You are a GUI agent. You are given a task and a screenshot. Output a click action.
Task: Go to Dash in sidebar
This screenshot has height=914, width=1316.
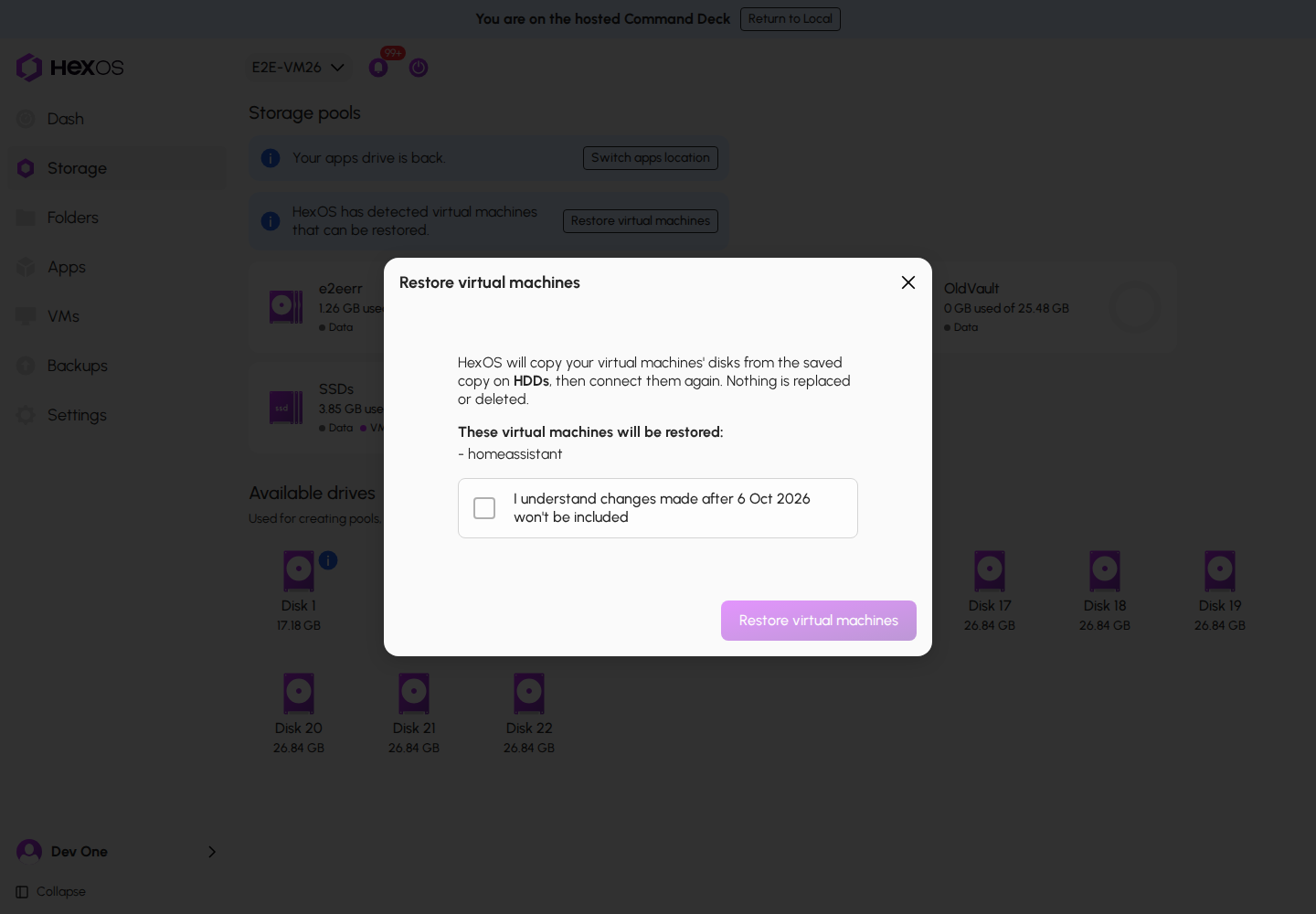[x=117, y=119]
